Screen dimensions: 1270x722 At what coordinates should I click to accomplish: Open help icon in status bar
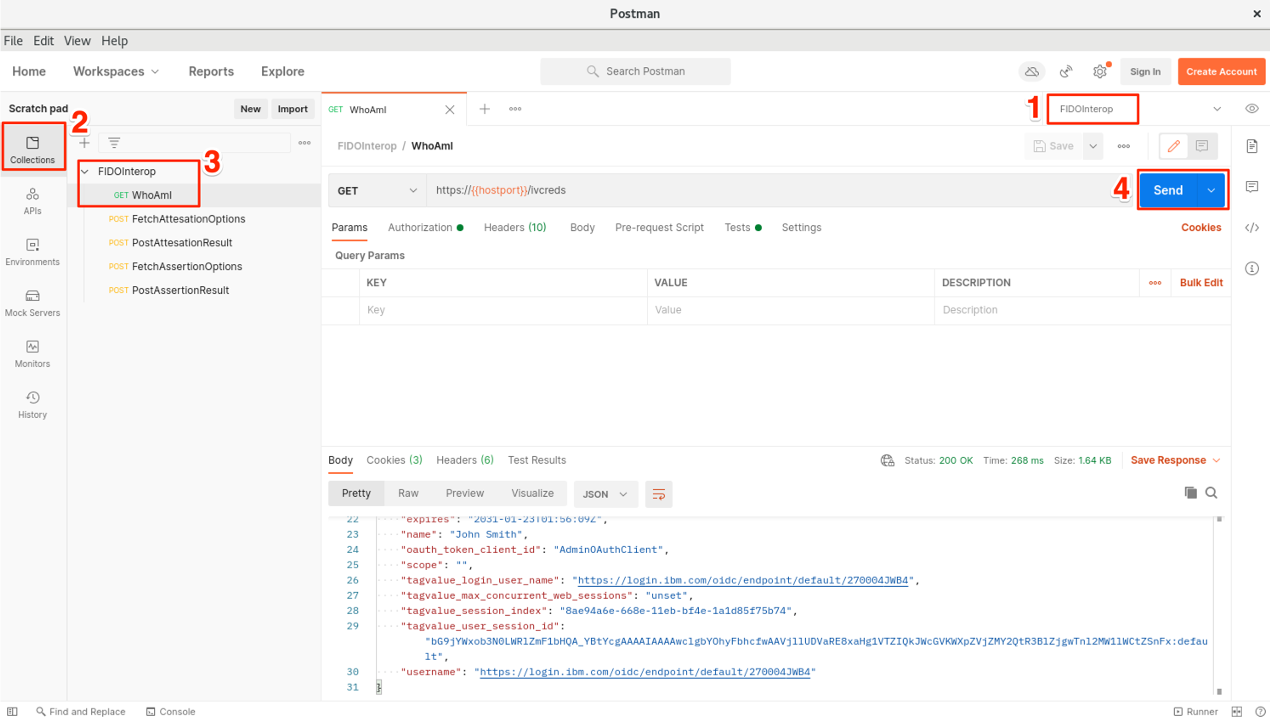coord(1259,712)
